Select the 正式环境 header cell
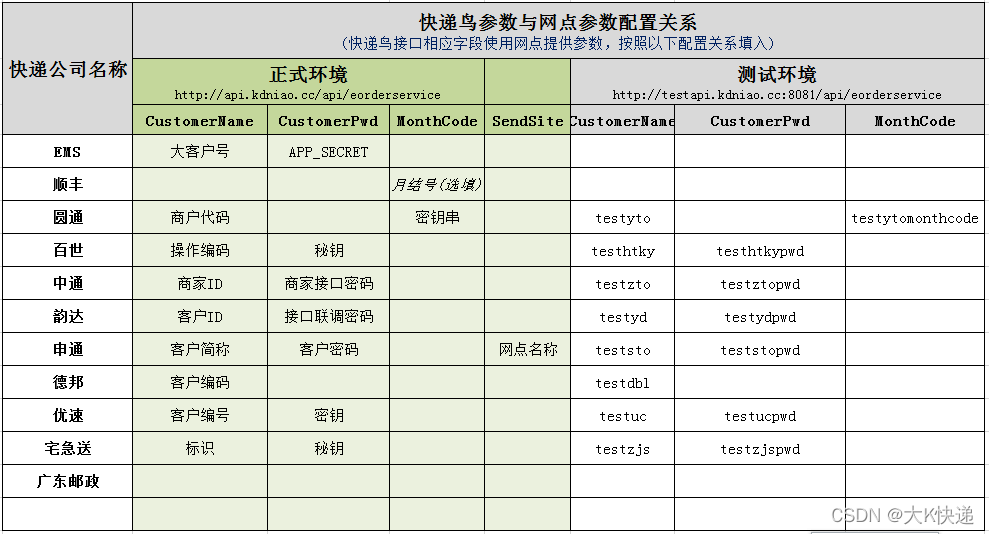The image size is (989, 534). pyautogui.click(x=308, y=82)
